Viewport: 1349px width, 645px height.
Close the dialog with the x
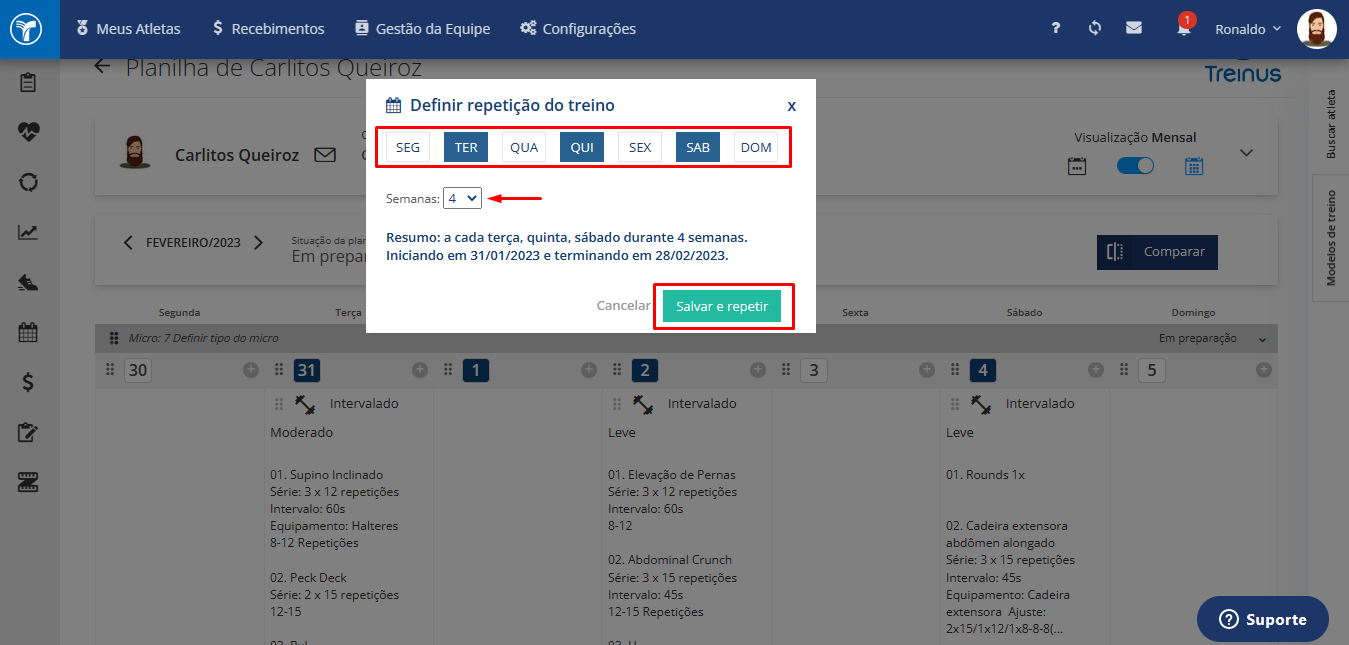point(791,105)
